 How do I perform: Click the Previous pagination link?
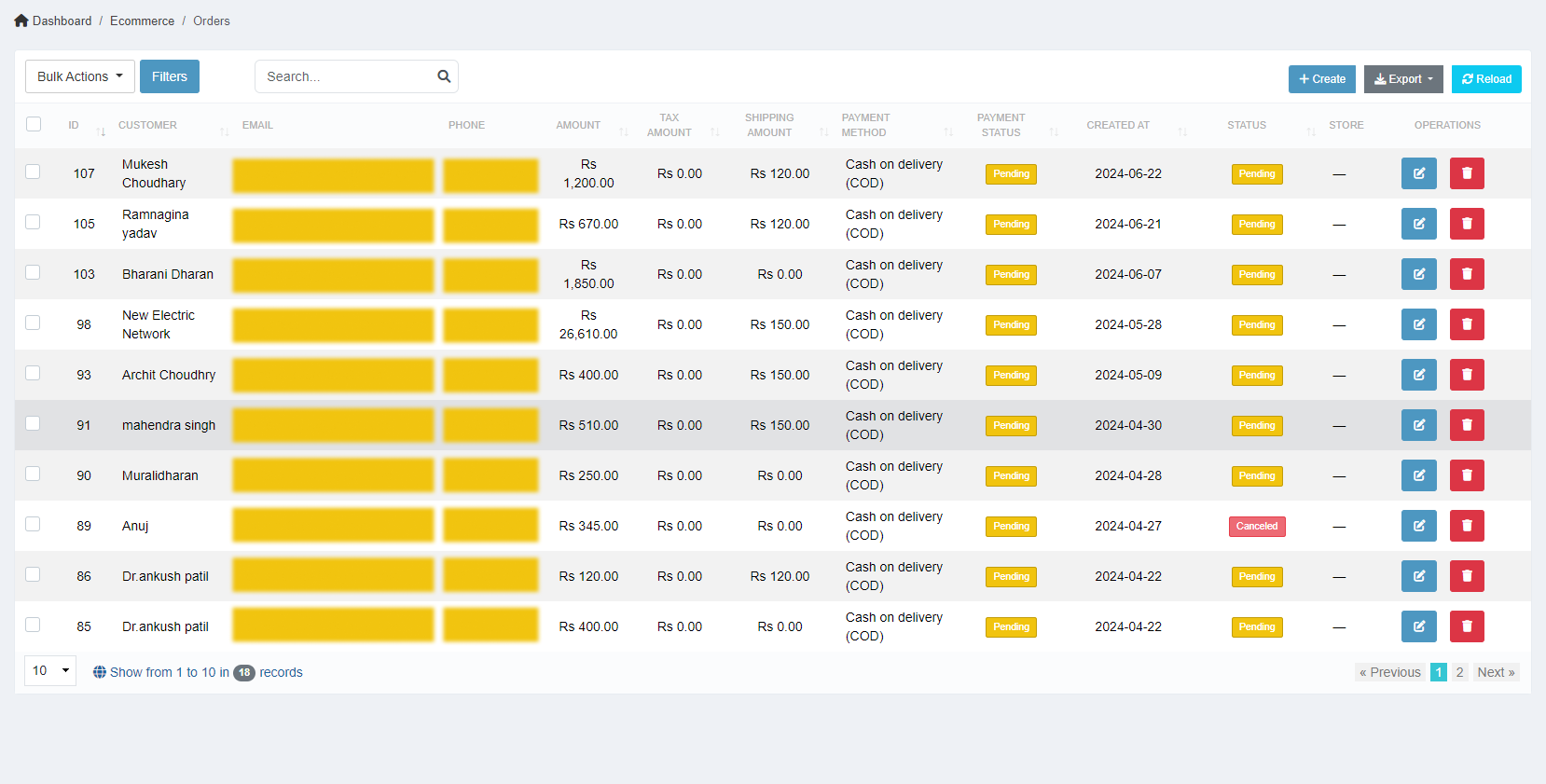pos(1389,672)
